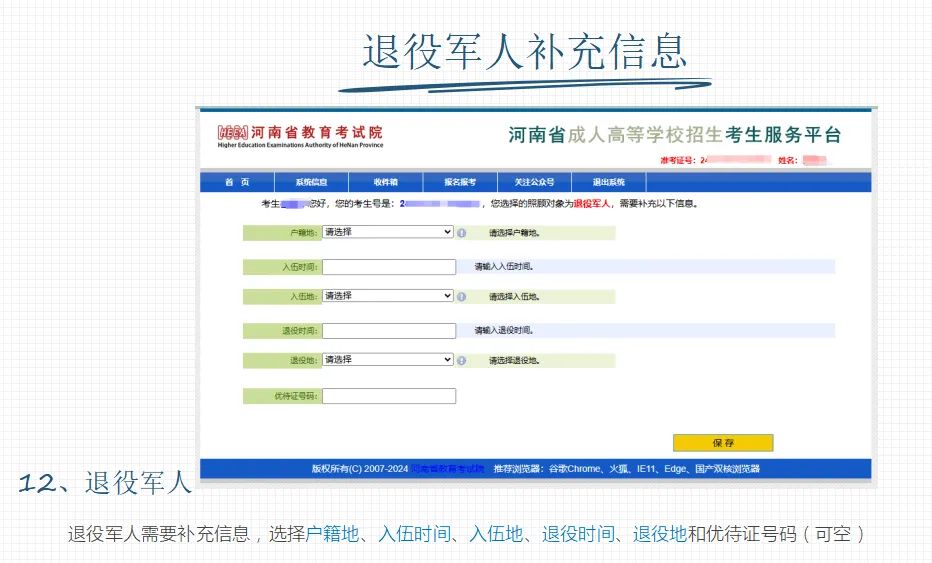This screenshot has width=932, height=563.
Task: Click the HEEA logo of 河南省教育考试院
Action: 233,133
